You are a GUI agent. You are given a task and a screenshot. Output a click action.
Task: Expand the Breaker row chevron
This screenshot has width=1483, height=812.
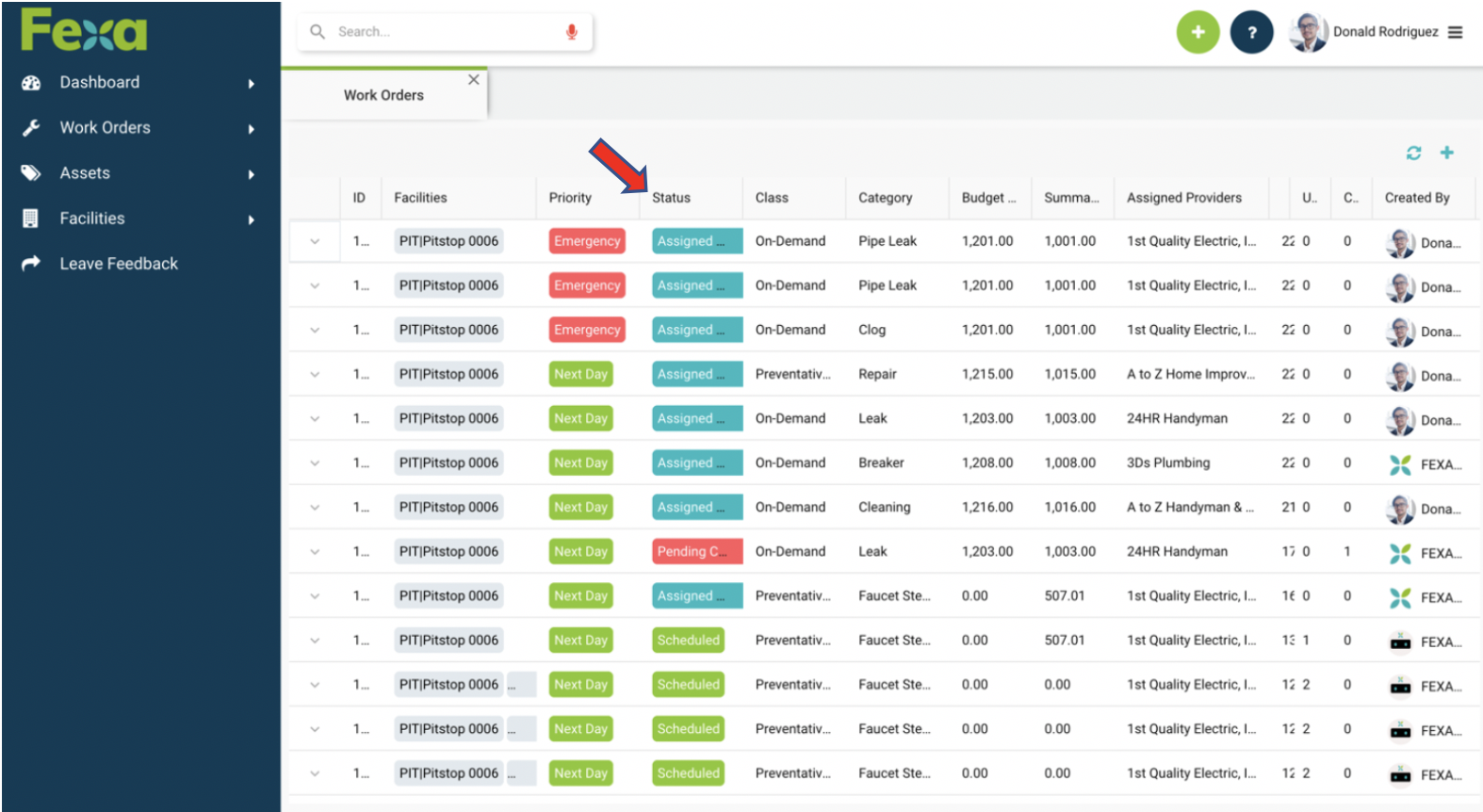tap(315, 463)
